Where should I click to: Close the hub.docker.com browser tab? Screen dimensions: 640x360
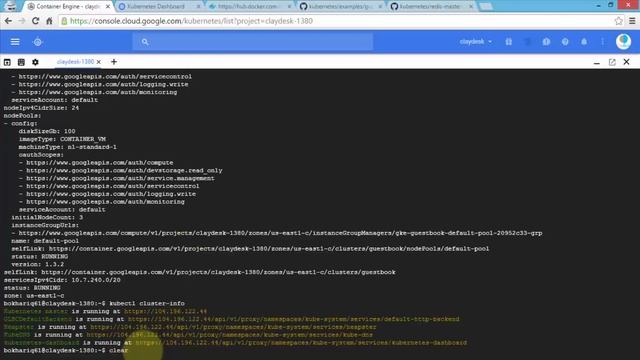point(289,7)
